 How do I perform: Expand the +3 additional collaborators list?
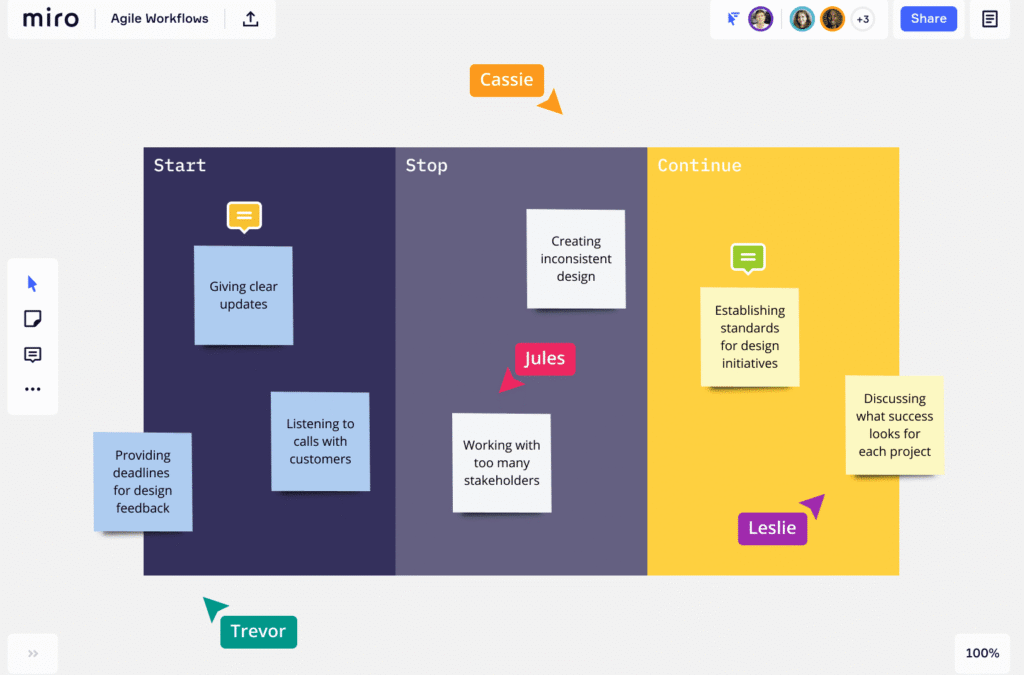(862, 19)
